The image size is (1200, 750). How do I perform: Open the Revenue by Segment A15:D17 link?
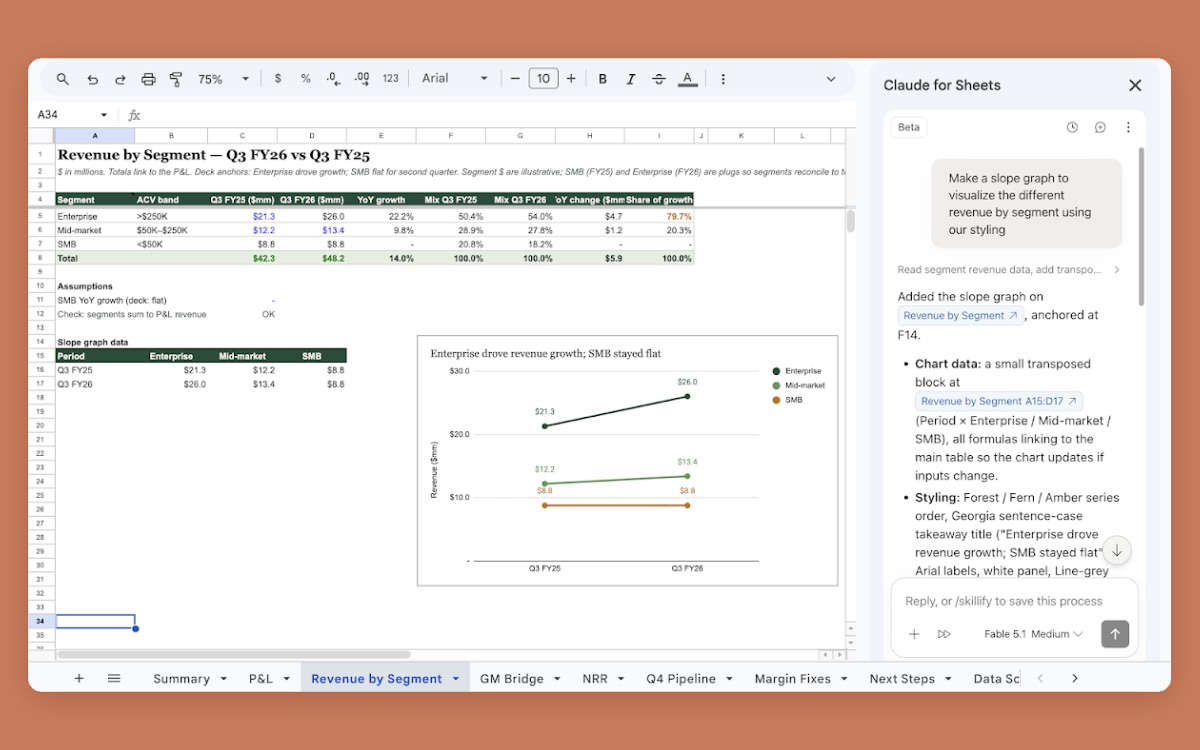pos(999,401)
